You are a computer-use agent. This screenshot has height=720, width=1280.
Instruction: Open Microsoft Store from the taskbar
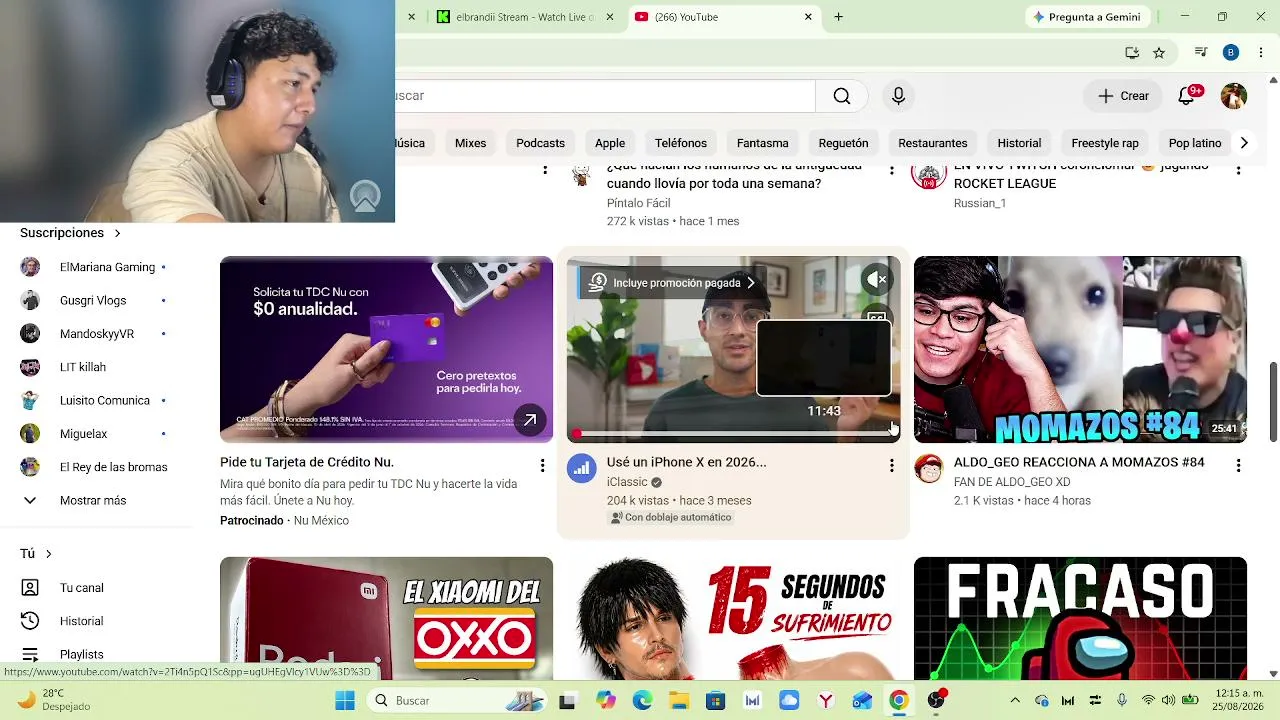[715, 701]
